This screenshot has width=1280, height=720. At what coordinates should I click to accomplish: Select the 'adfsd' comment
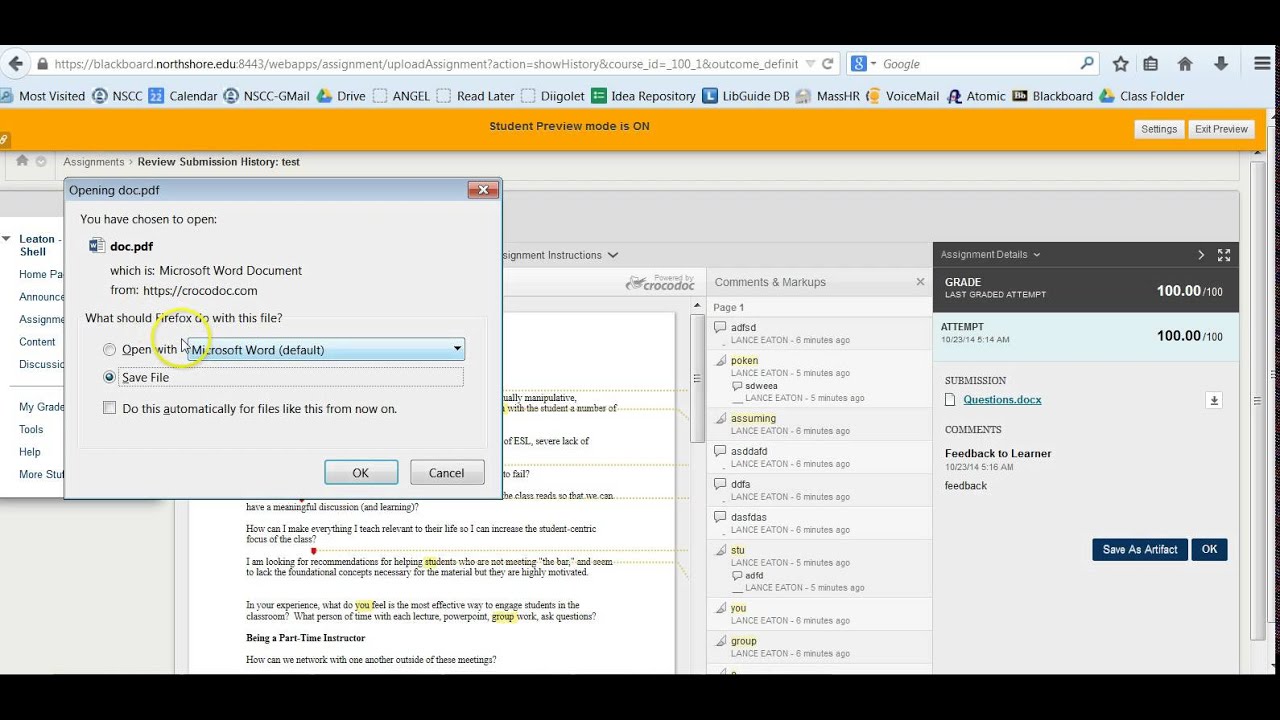point(821,333)
